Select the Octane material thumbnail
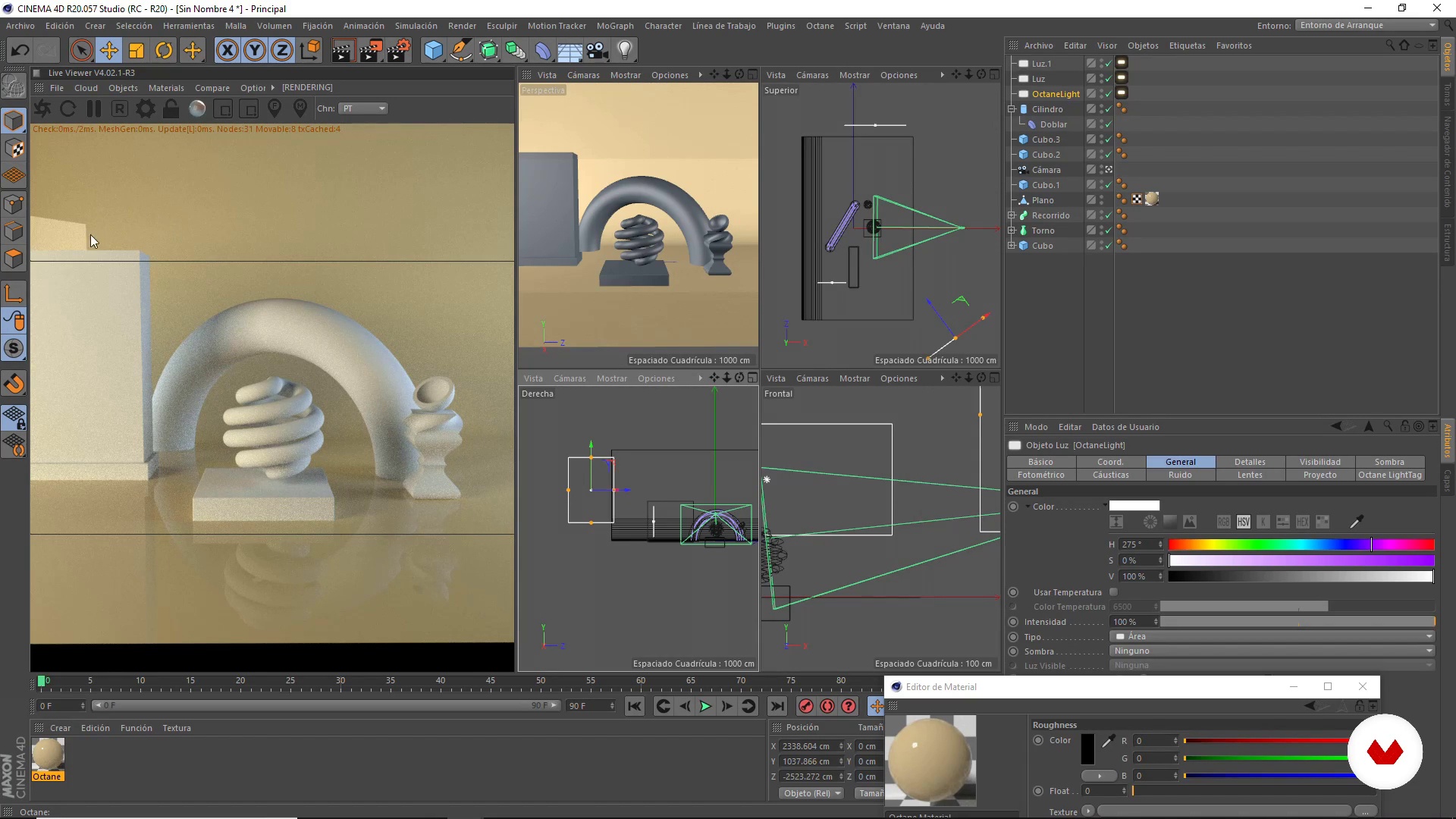Screen dimensions: 1456x819 click(48, 755)
